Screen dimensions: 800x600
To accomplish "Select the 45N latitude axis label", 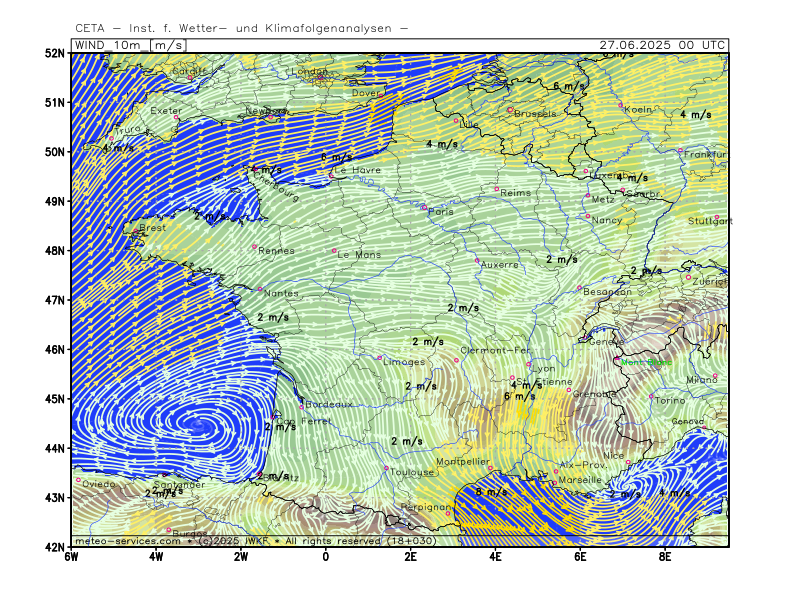I will 55,399.
